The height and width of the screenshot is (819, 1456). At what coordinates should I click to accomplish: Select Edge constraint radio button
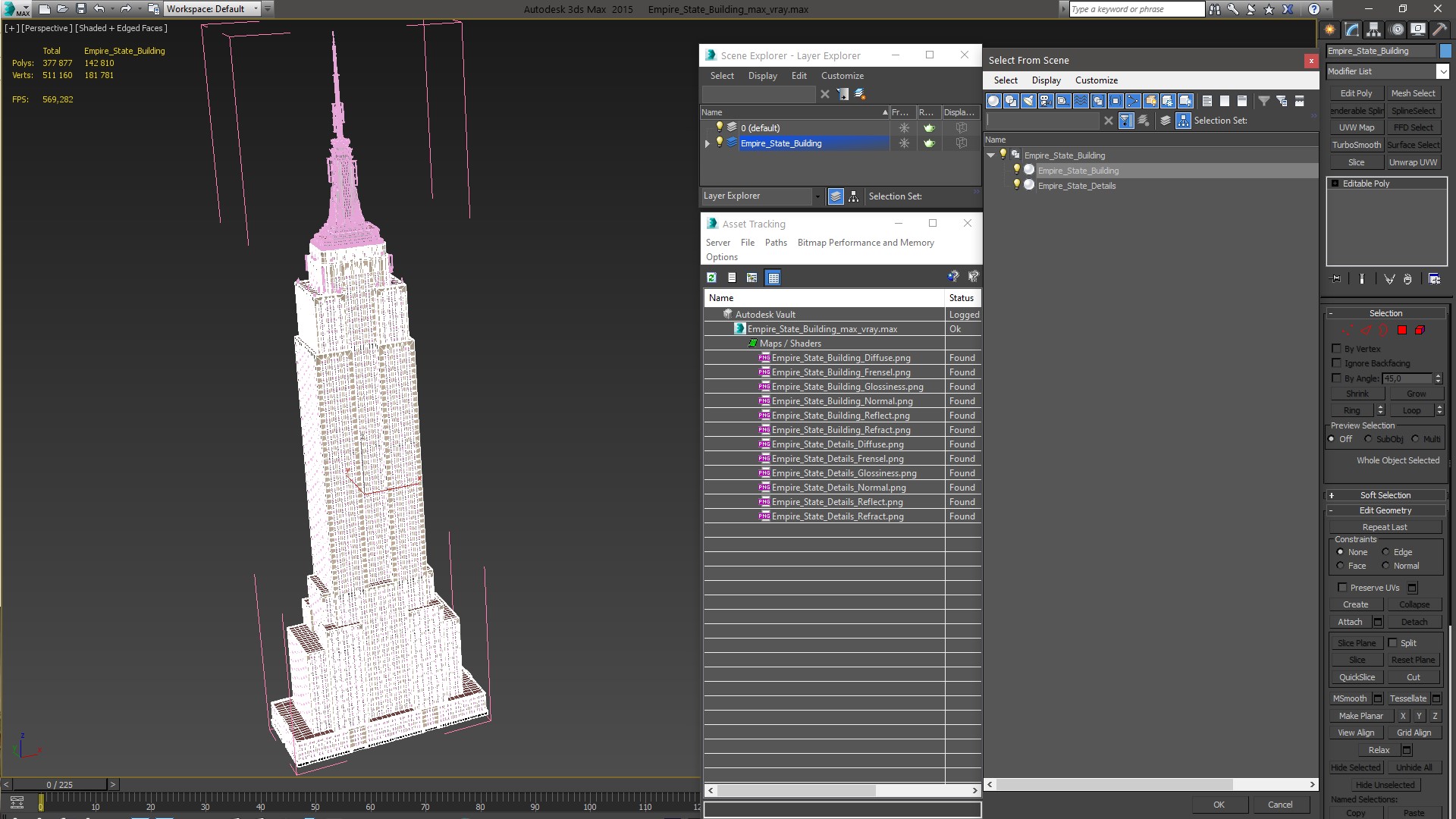pos(1385,552)
